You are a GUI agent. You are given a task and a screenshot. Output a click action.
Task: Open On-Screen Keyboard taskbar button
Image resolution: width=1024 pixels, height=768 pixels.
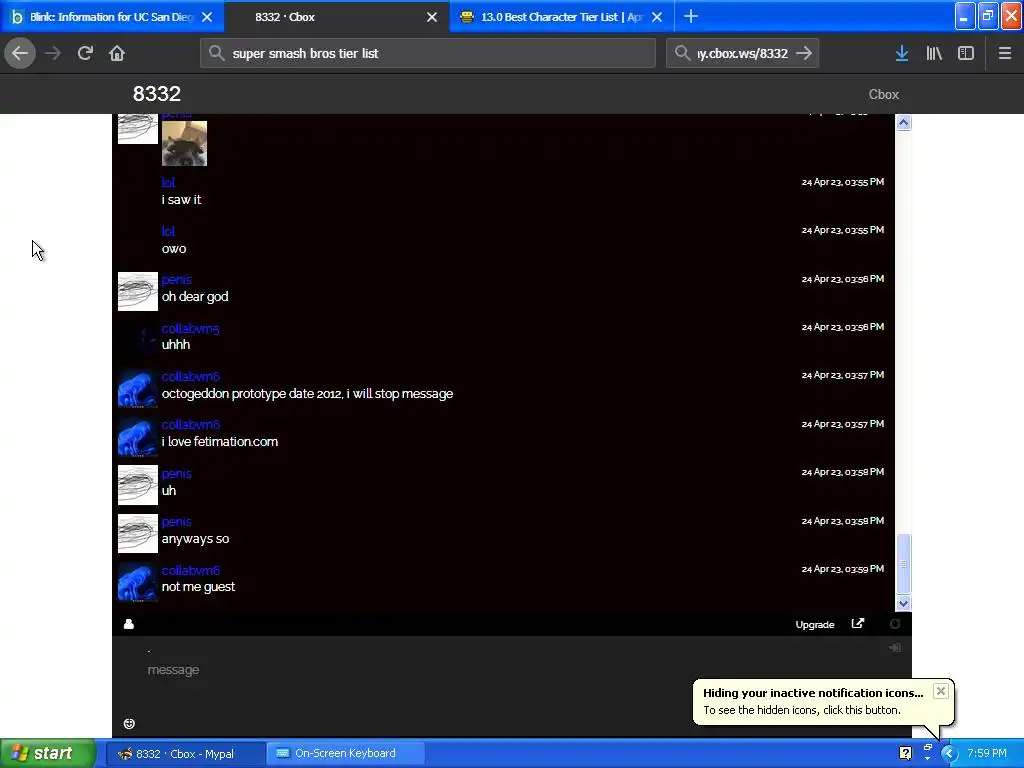(x=345, y=754)
